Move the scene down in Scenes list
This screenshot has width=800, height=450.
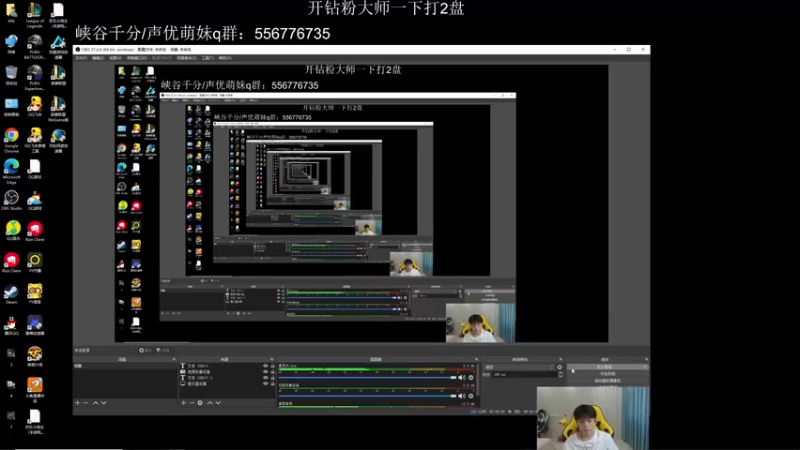coord(104,403)
